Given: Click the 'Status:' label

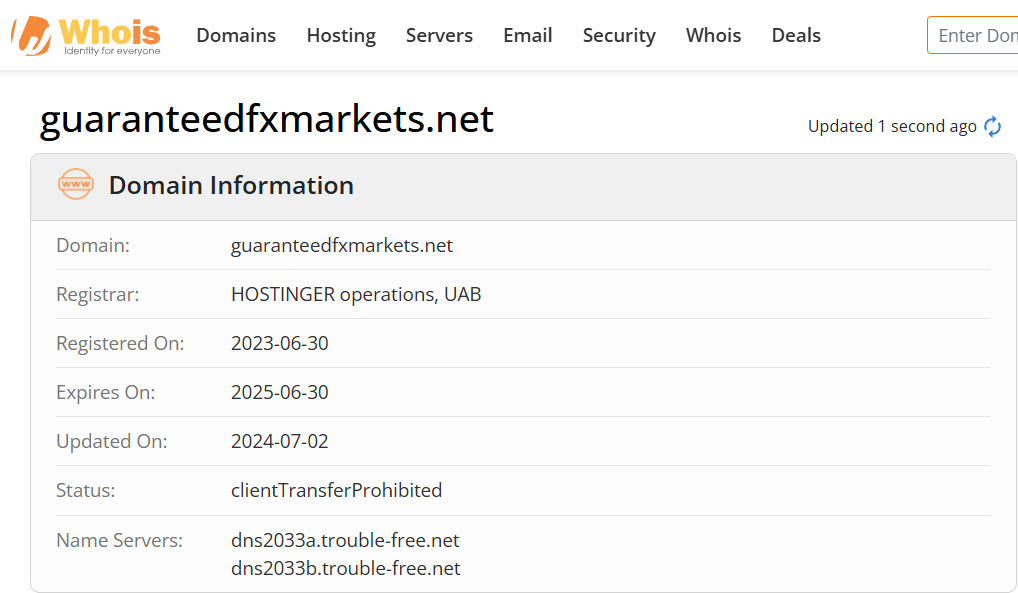Looking at the screenshot, I should tap(85, 490).
